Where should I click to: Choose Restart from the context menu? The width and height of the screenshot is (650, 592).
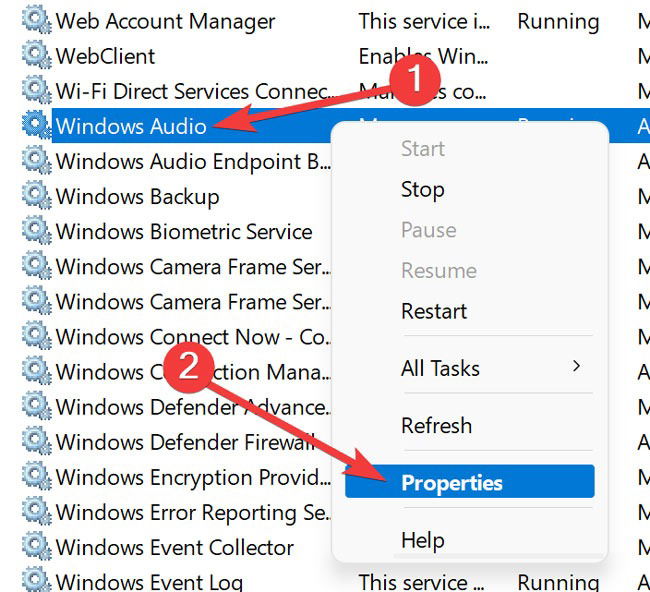(434, 311)
